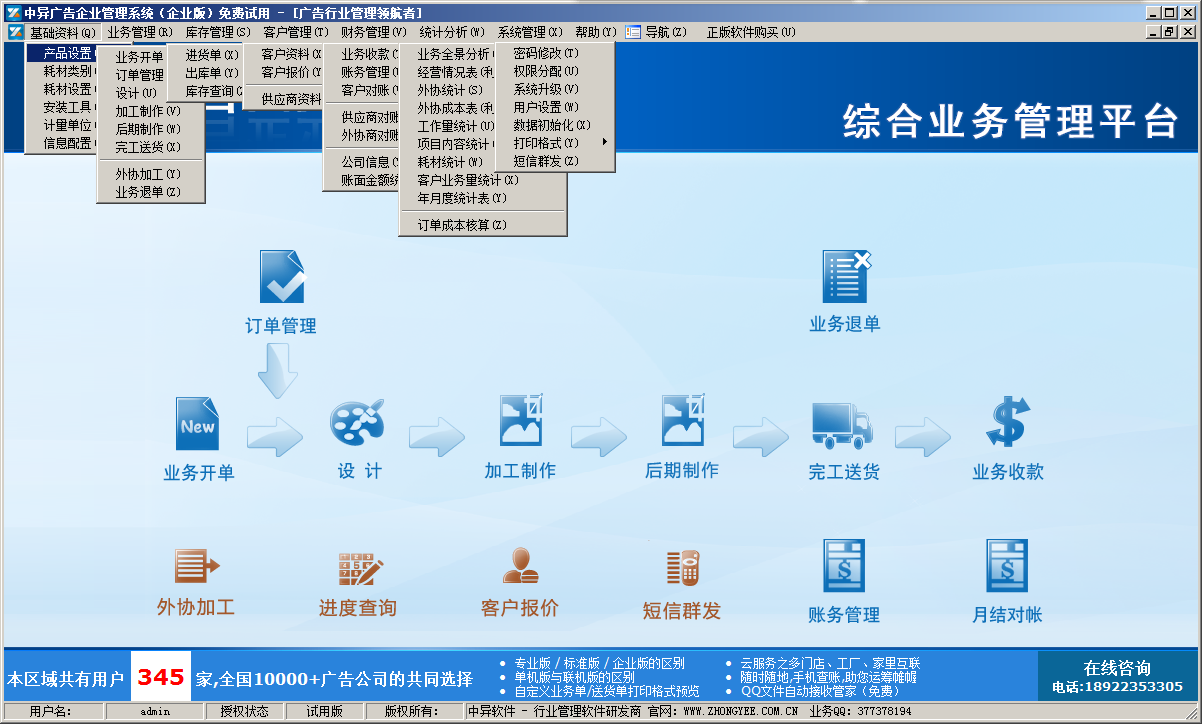The height and width of the screenshot is (724, 1202).
Task: Click the 在线咨询 panel at bottom right
Action: tap(1120, 673)
